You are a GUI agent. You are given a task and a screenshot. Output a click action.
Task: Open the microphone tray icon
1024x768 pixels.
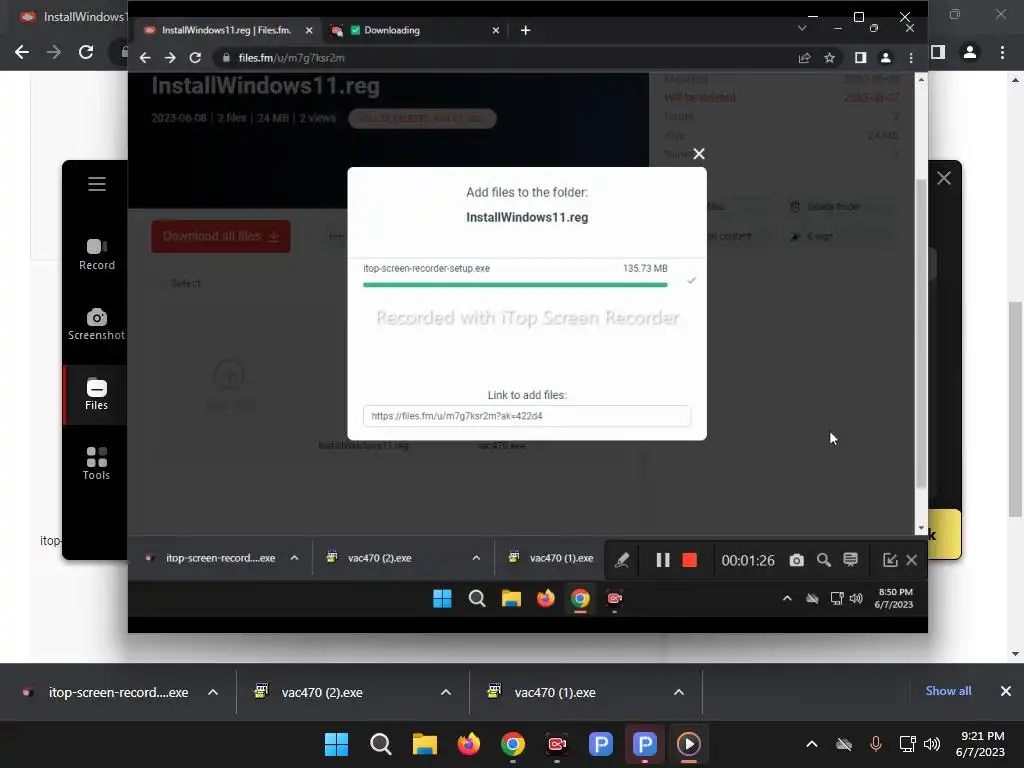click(x=876, y=744)
